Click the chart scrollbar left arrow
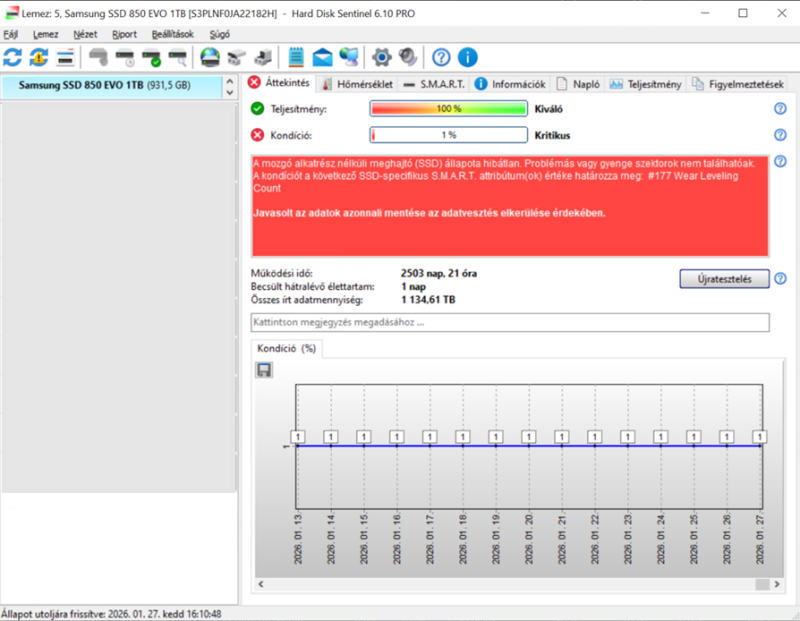 (x=261, y=584)
